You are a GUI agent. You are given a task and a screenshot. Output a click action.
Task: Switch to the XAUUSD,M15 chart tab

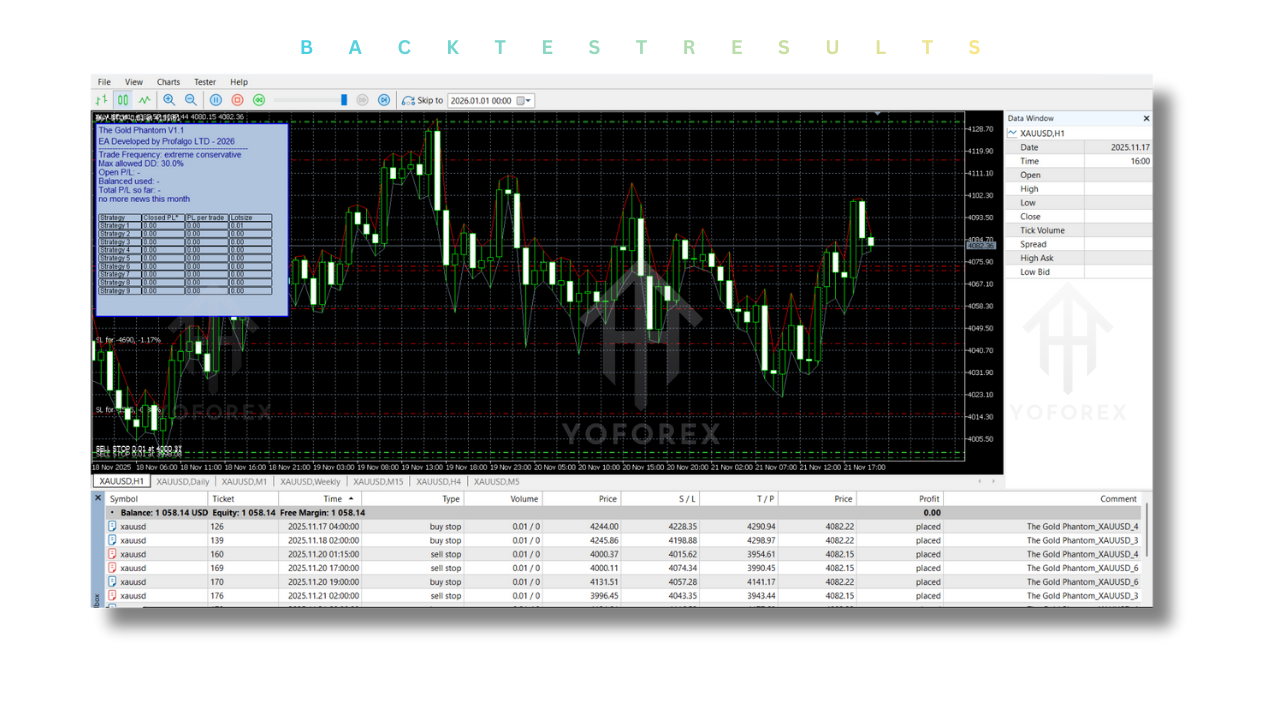[378, 482]
